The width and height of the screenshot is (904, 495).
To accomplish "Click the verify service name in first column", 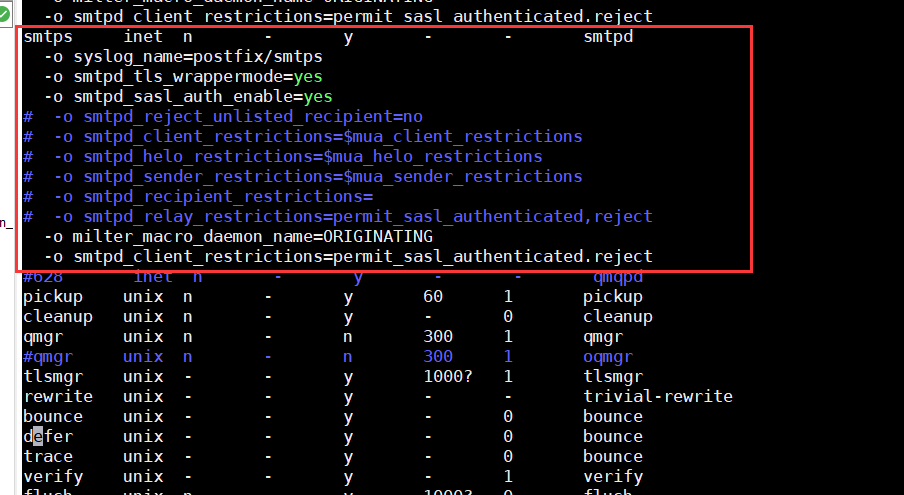I will pyautogui.click(x=53, y=477).
